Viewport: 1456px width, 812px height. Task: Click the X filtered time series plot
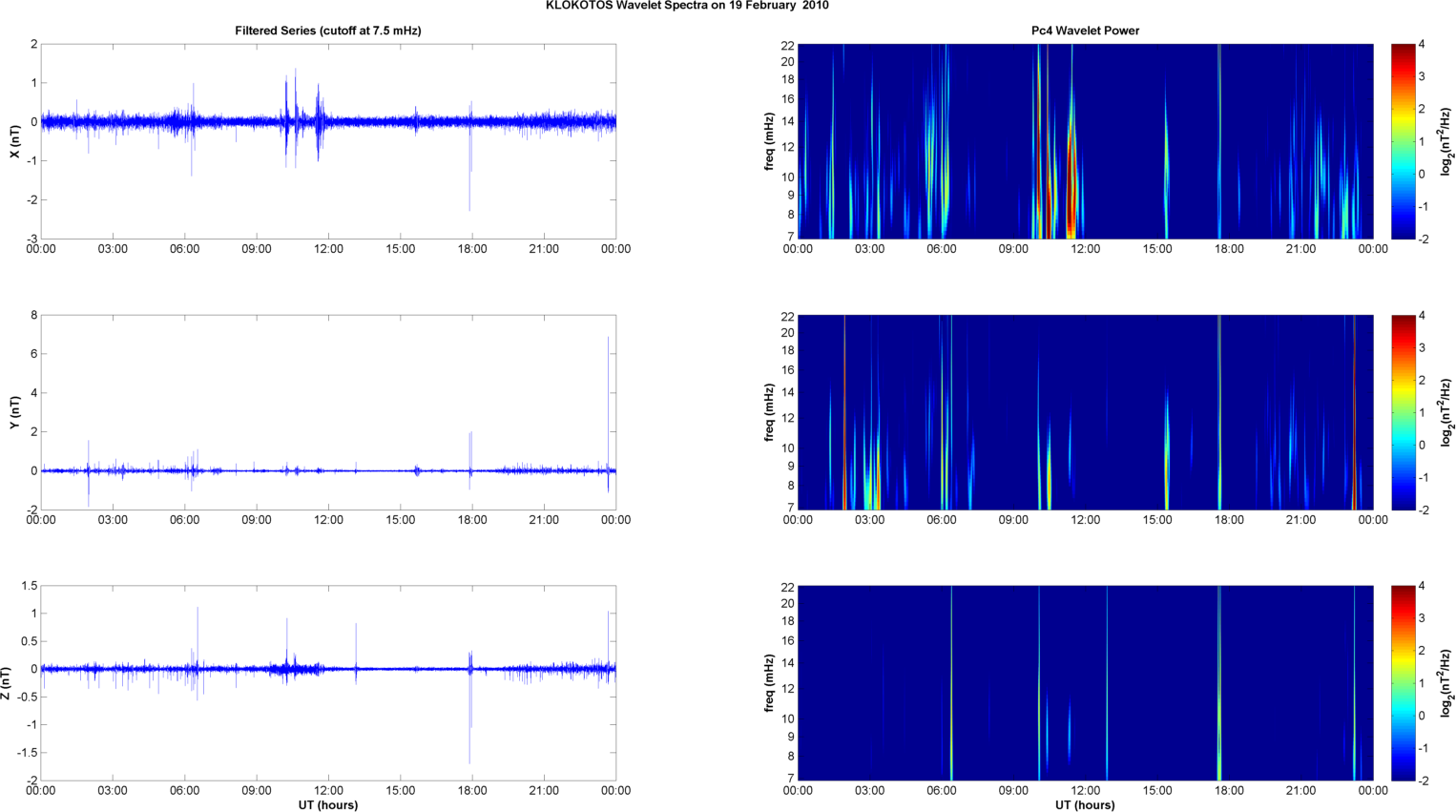[327, 141]
